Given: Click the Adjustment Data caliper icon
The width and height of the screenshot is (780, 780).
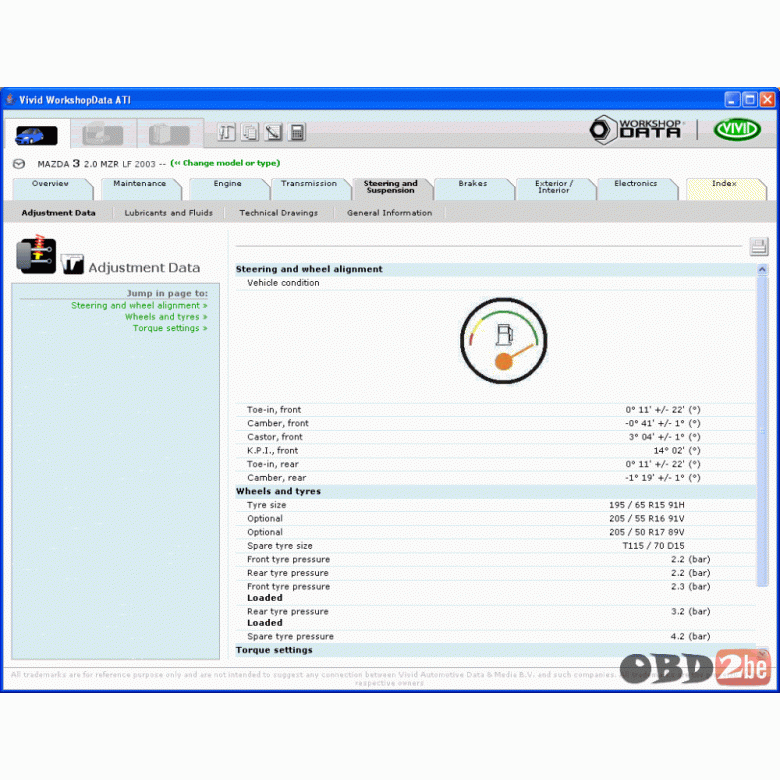Looking at the screenshot, I should [x=72, y=264].
